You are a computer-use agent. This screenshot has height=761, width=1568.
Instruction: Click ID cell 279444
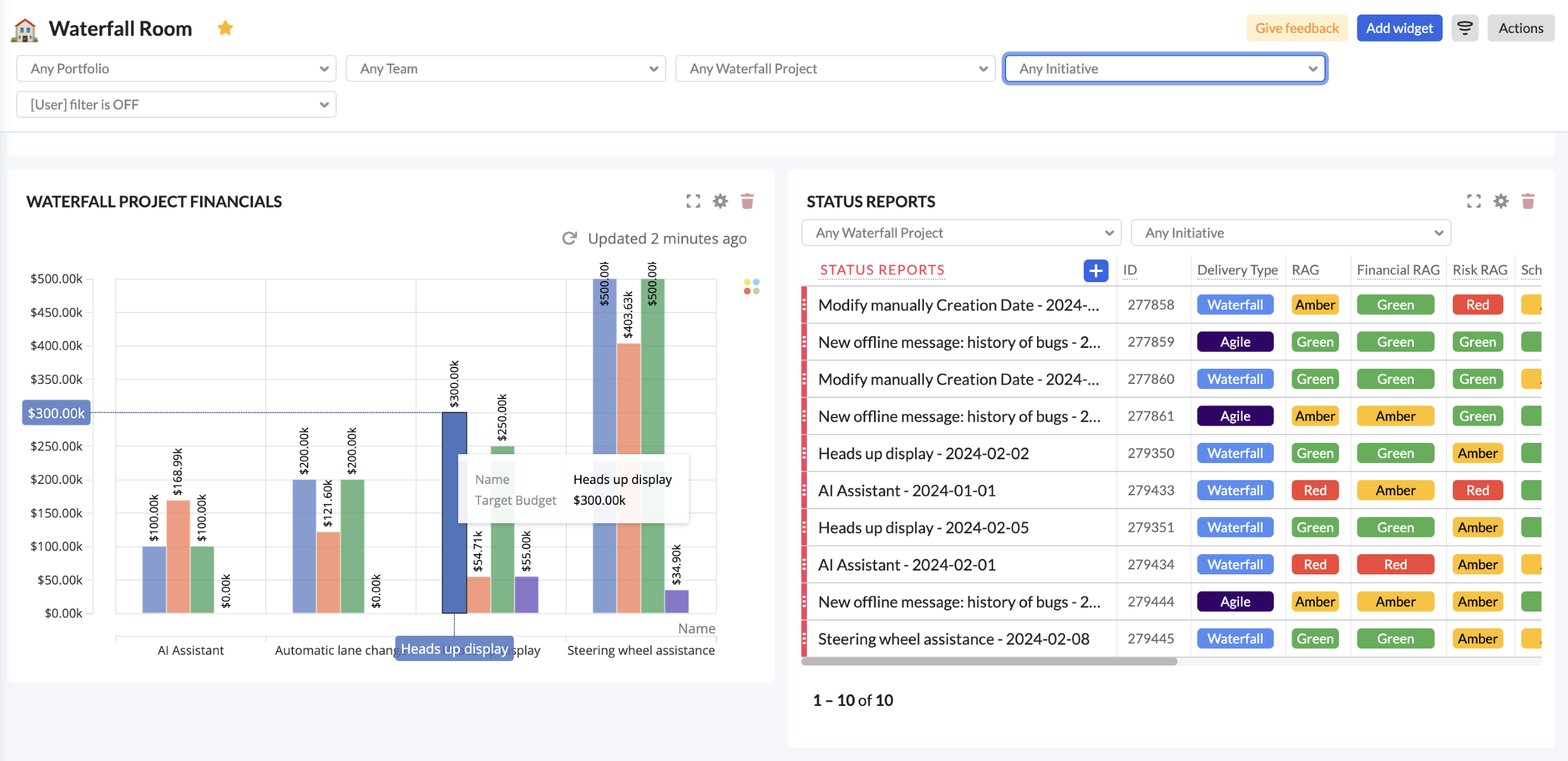coord(1150,602)
